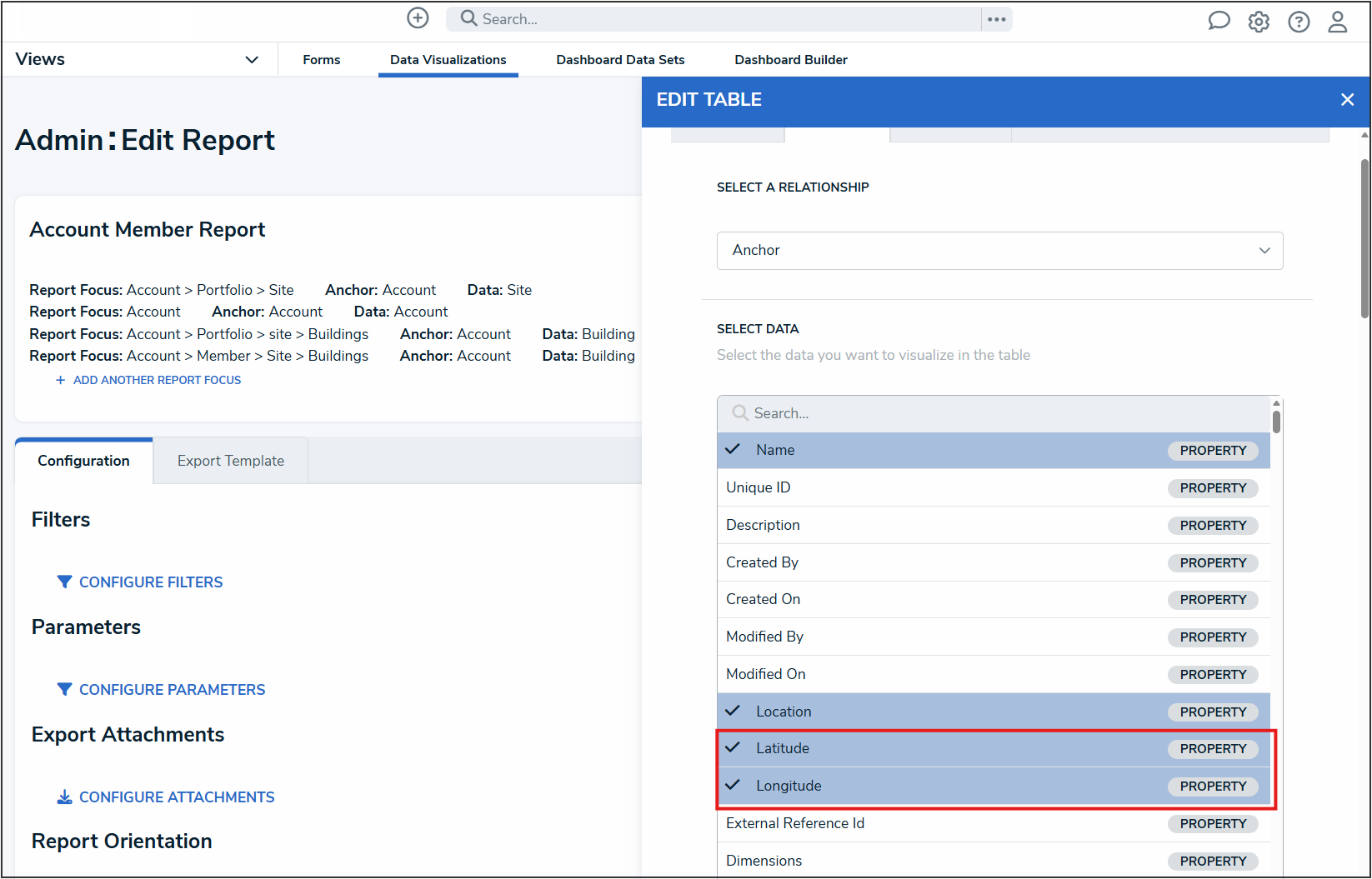
Task: Close the Edit Table panel
Action: (x=1347, y=100)
